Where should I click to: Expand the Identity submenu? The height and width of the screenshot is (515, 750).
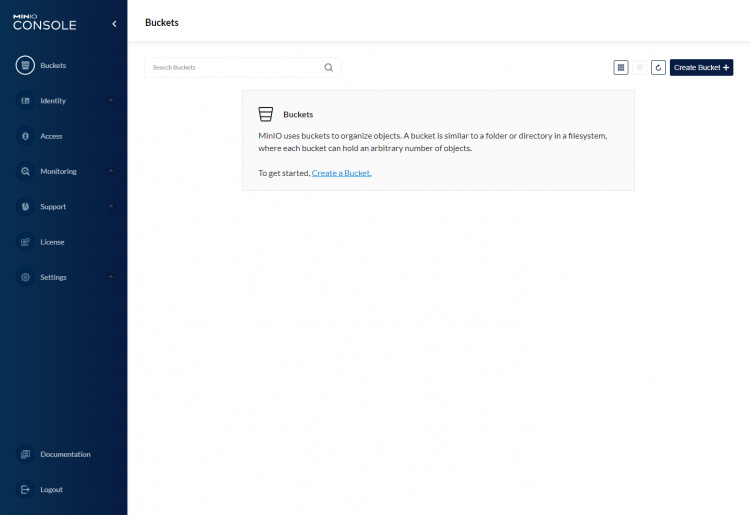[110, 101]
